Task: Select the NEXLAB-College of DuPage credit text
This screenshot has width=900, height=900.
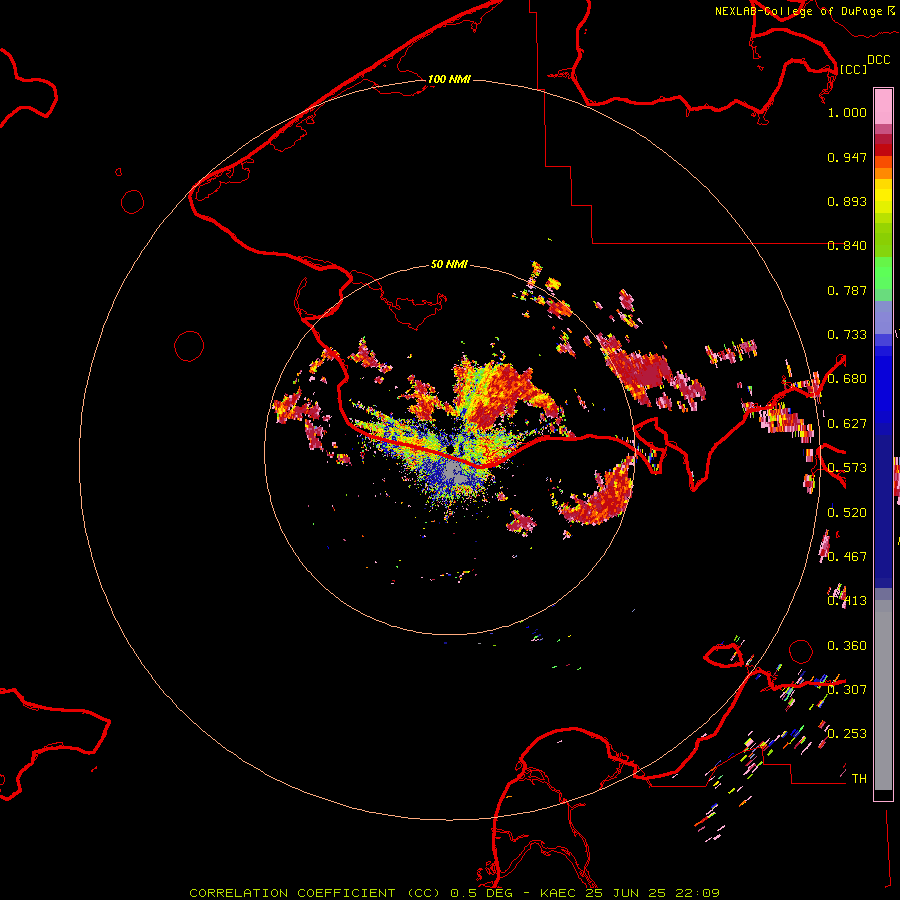Action: 798,11
